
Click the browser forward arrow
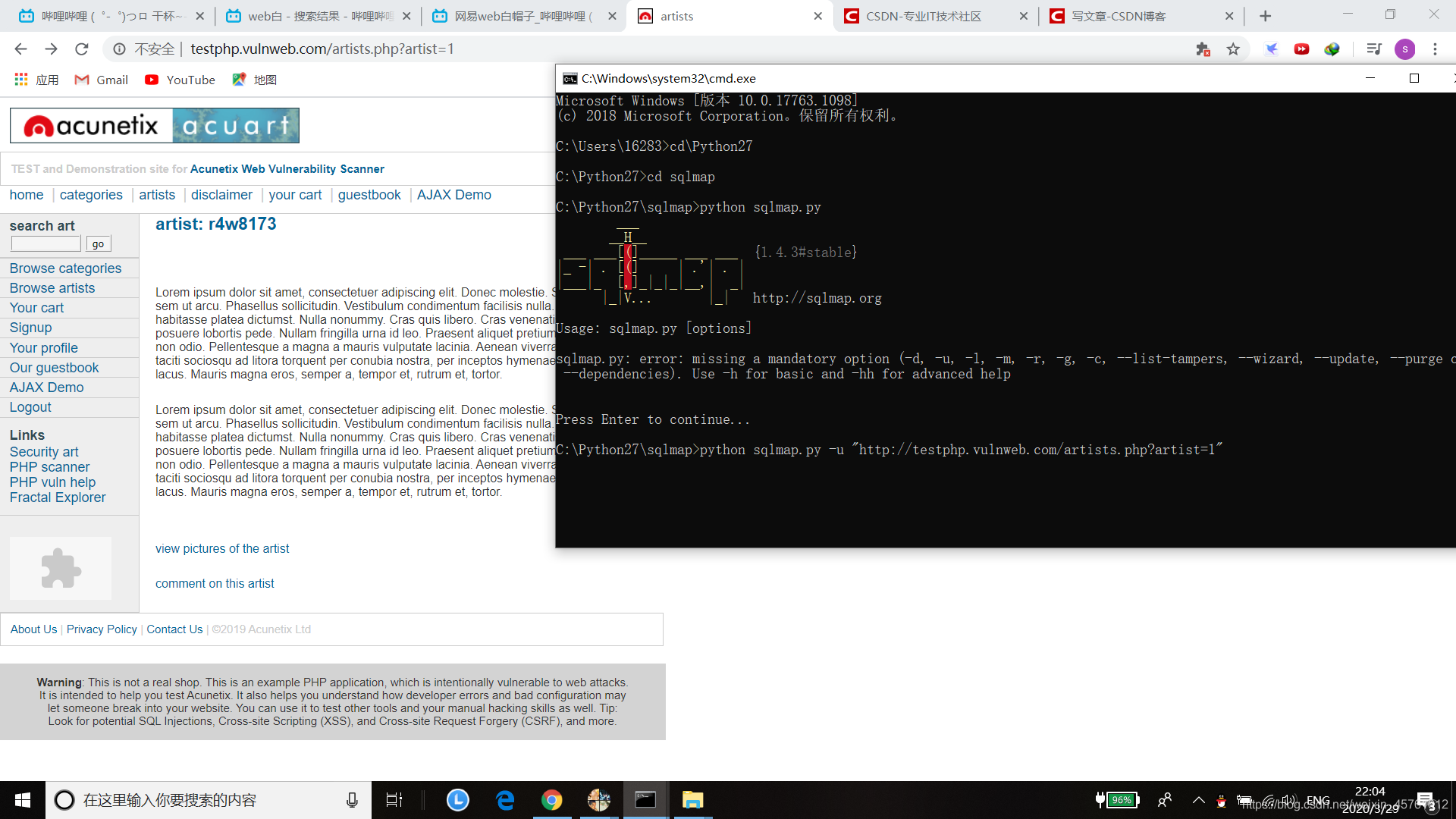51,49
